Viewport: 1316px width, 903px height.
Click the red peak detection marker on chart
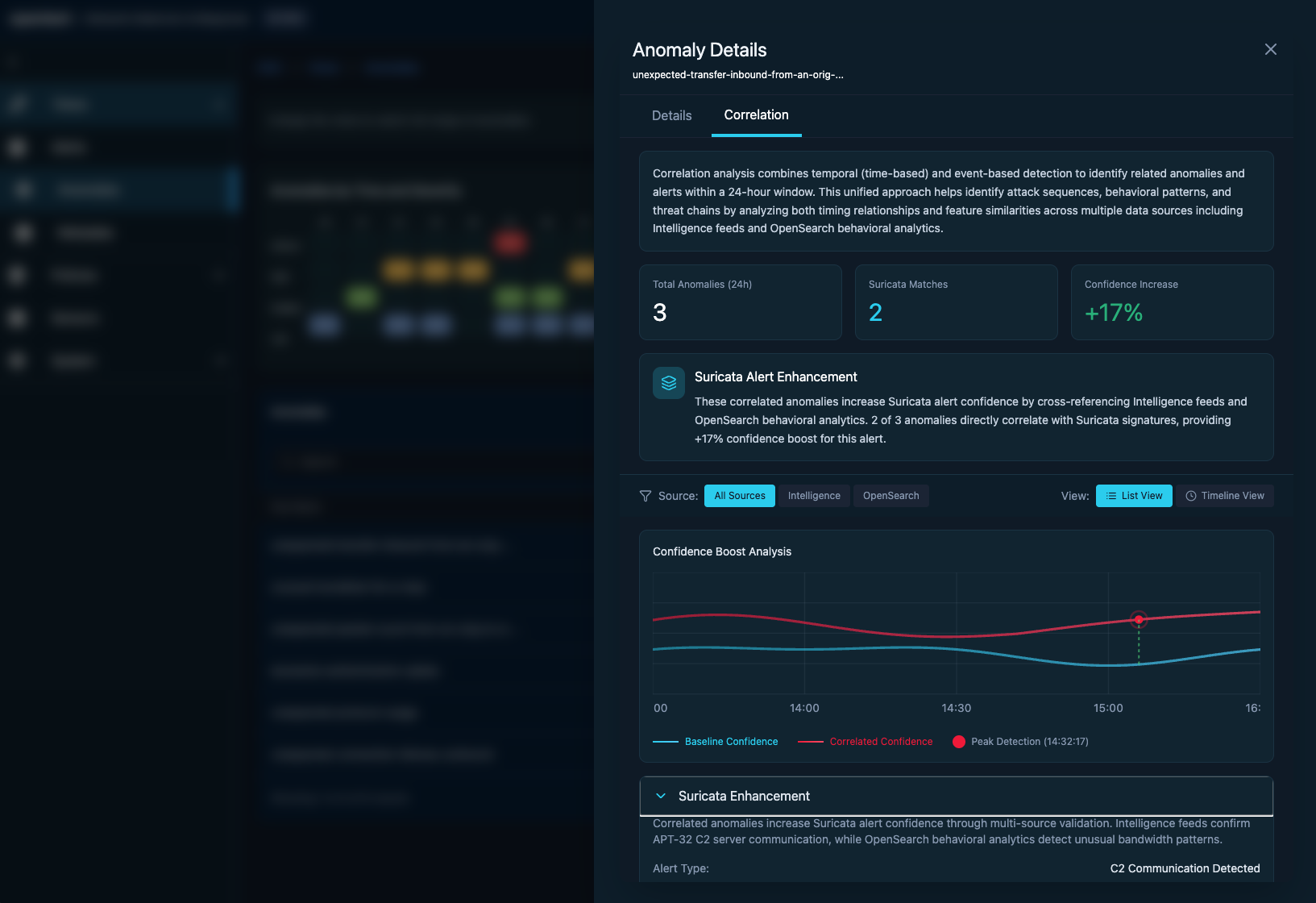[x=1138, y=619]
